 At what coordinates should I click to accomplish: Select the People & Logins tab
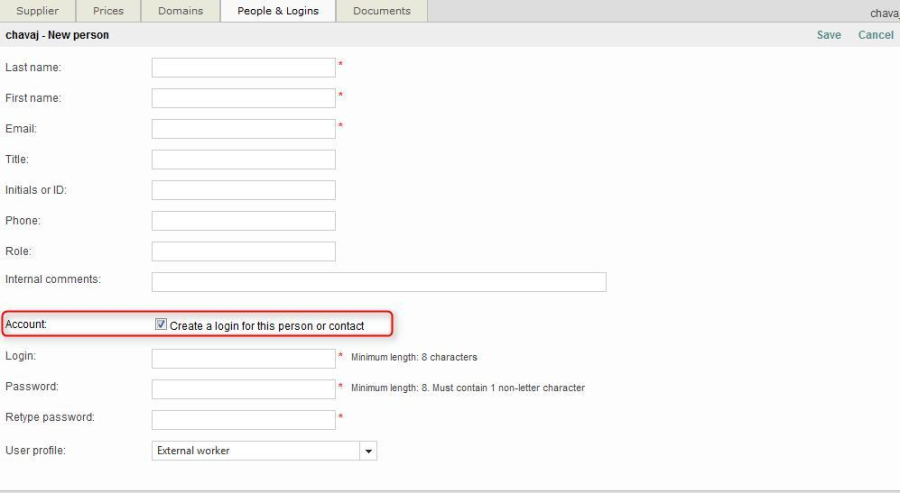click(x=278, y=11)
